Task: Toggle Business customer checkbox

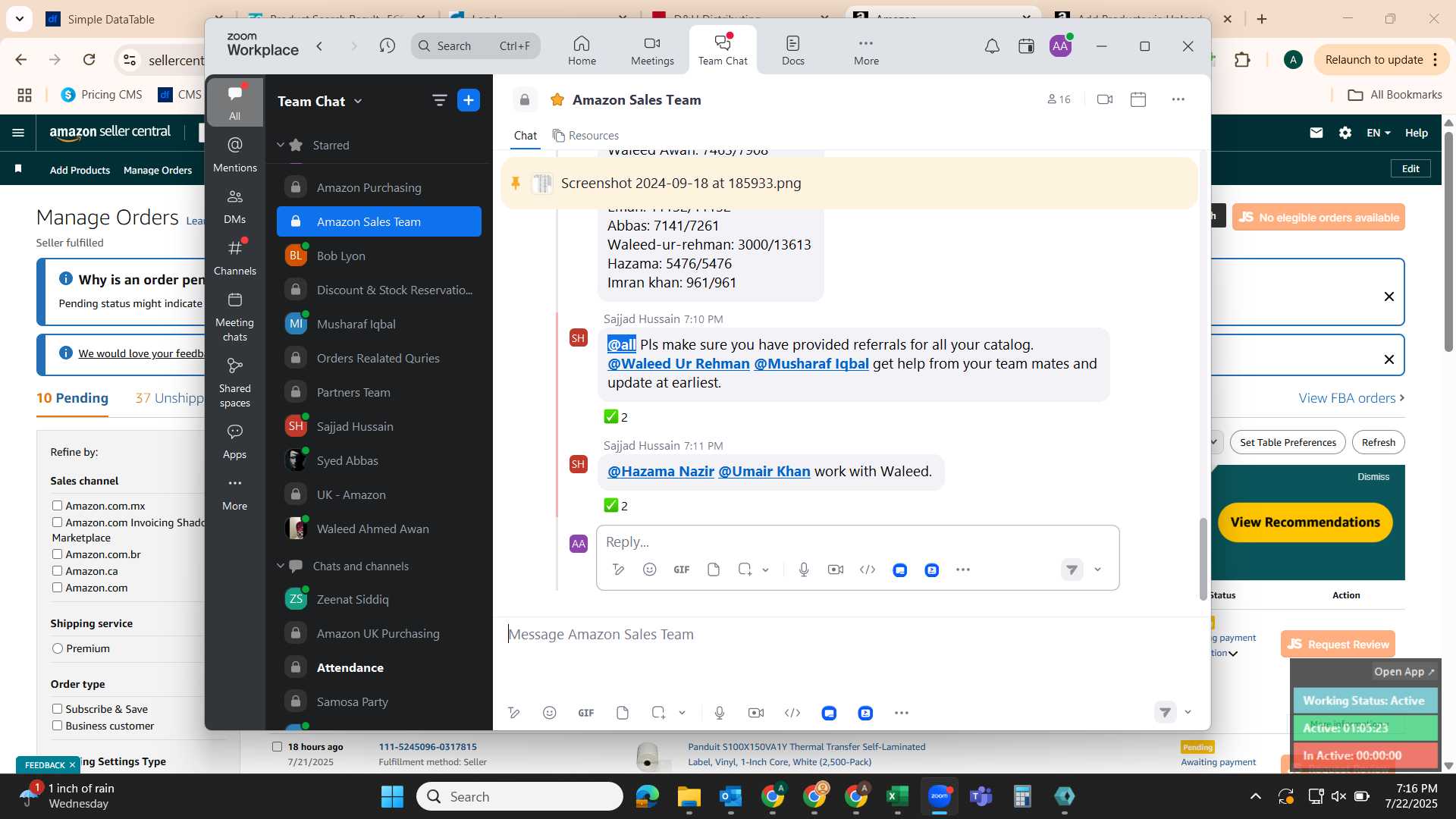Action: (57, 725)
